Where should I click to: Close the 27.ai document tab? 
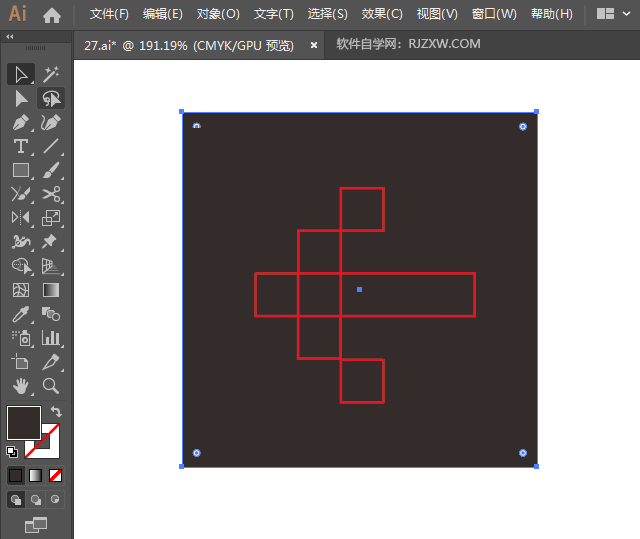pos(313,45)
